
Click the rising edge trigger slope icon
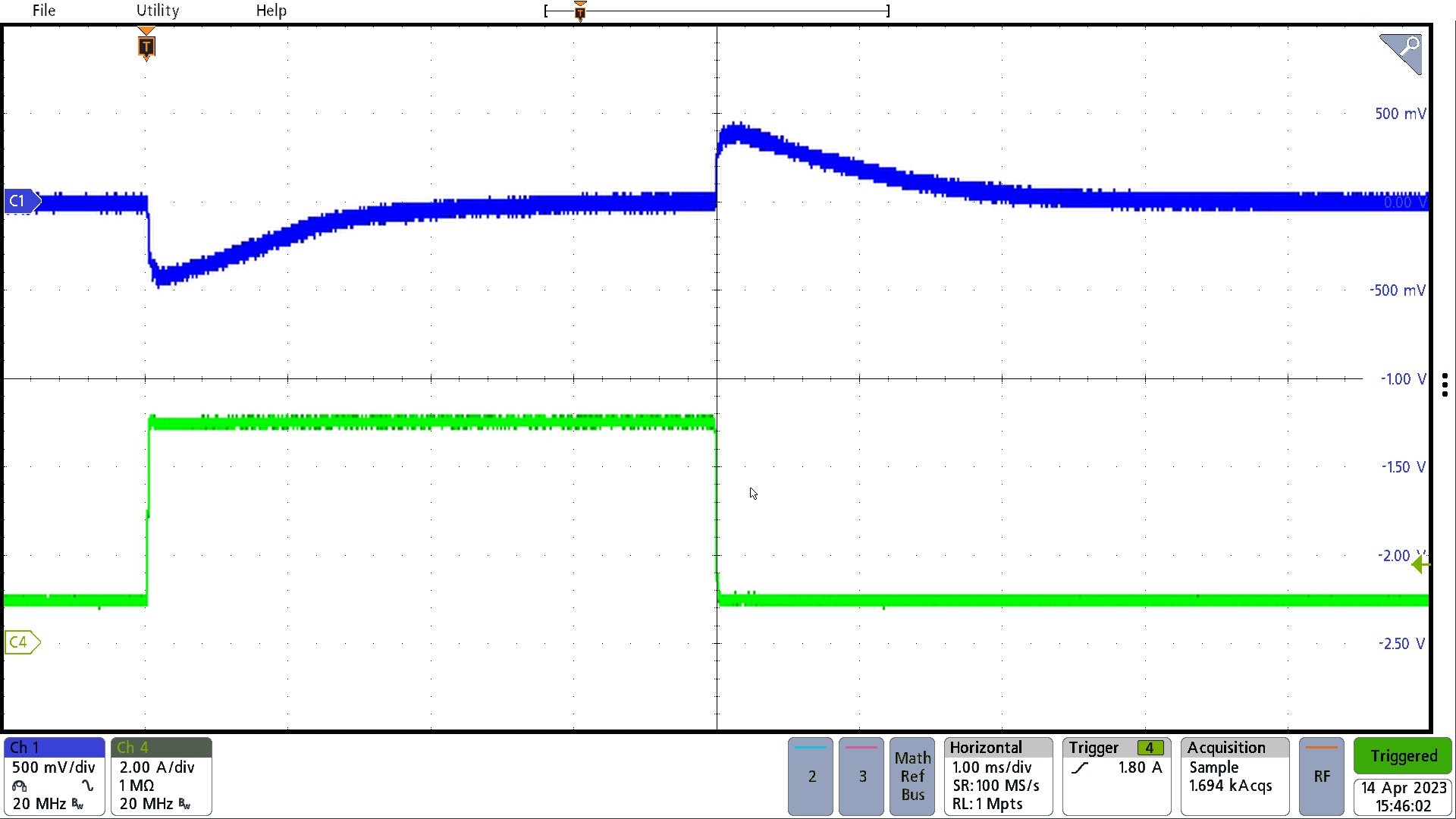click(1080, 768)
